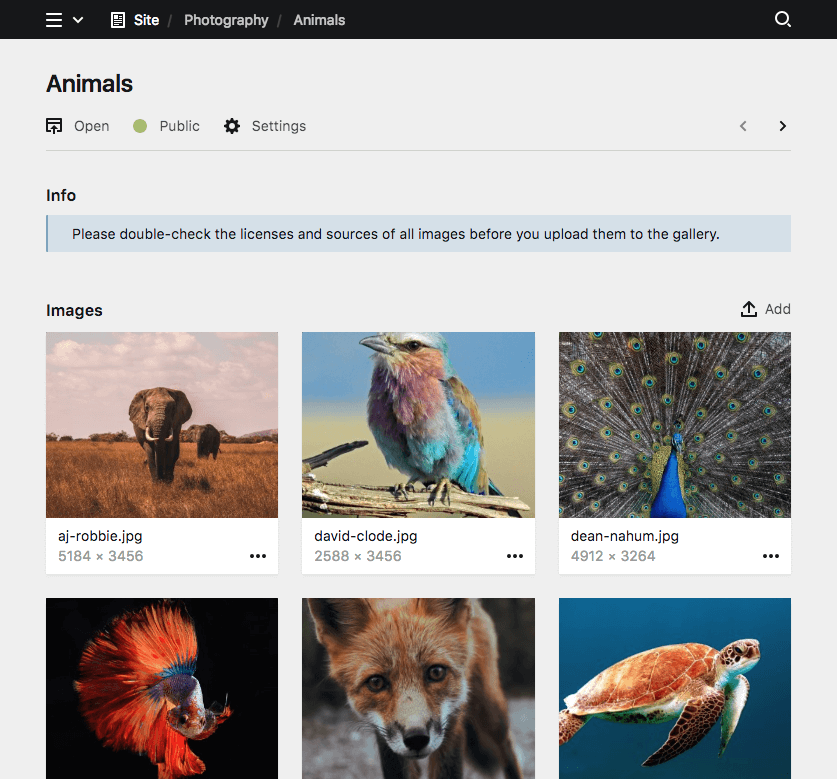Open options menu for aj-robbie.jpg
The image size is (837, 779).
point(258,556)
